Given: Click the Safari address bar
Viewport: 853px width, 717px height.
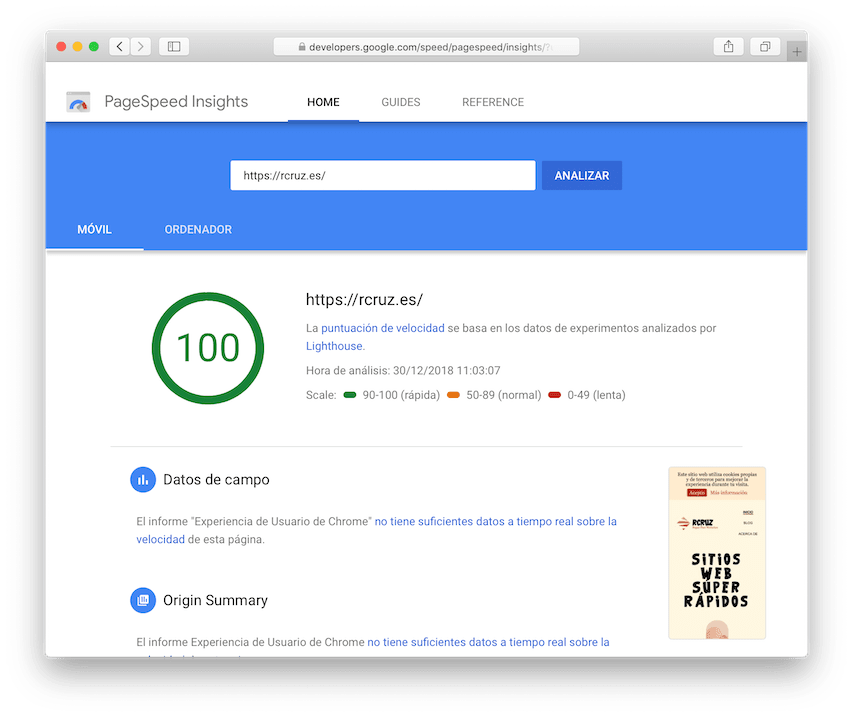Looking at the screenshot, I should coord(426,47).
